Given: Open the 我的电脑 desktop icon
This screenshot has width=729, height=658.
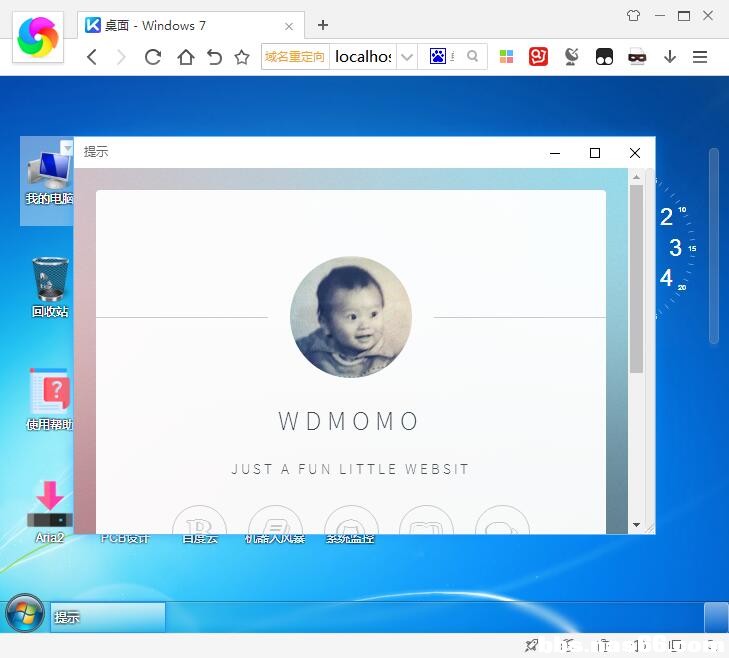Looking at the screenshot, I should coord(48,179).
